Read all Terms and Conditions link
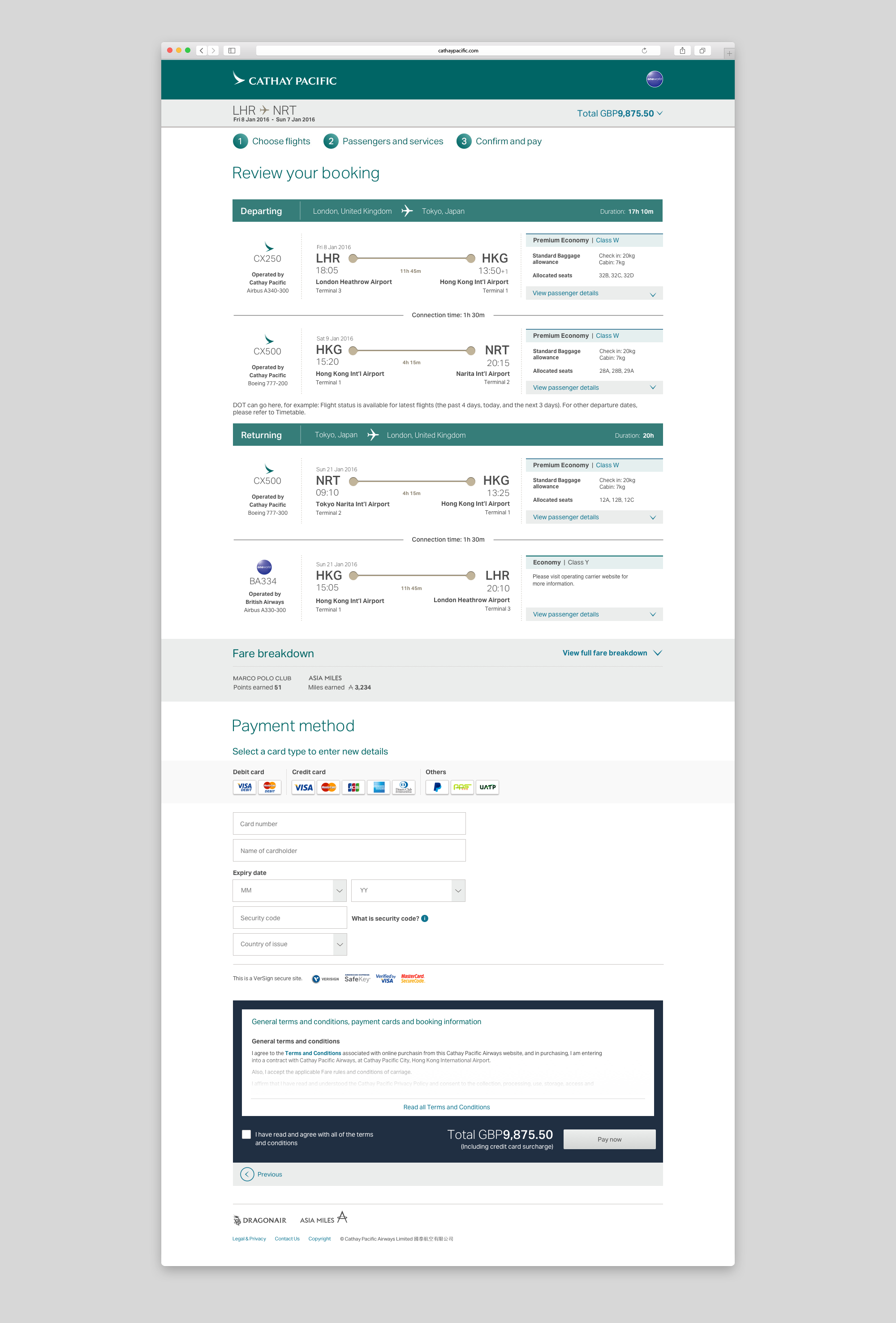The height and width of the screenshot is (1323, 896). coord(447,1107)
